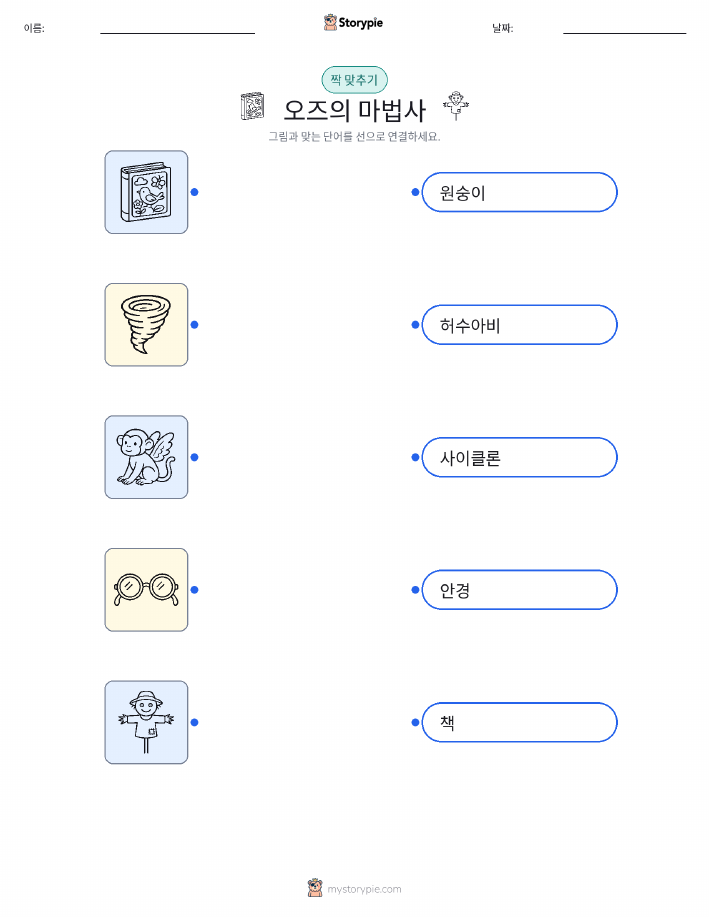The image size is (709, 917).
Task: Click the dot next to scarecrow picture
Action: pyautogui.click(x=195, y=722)
